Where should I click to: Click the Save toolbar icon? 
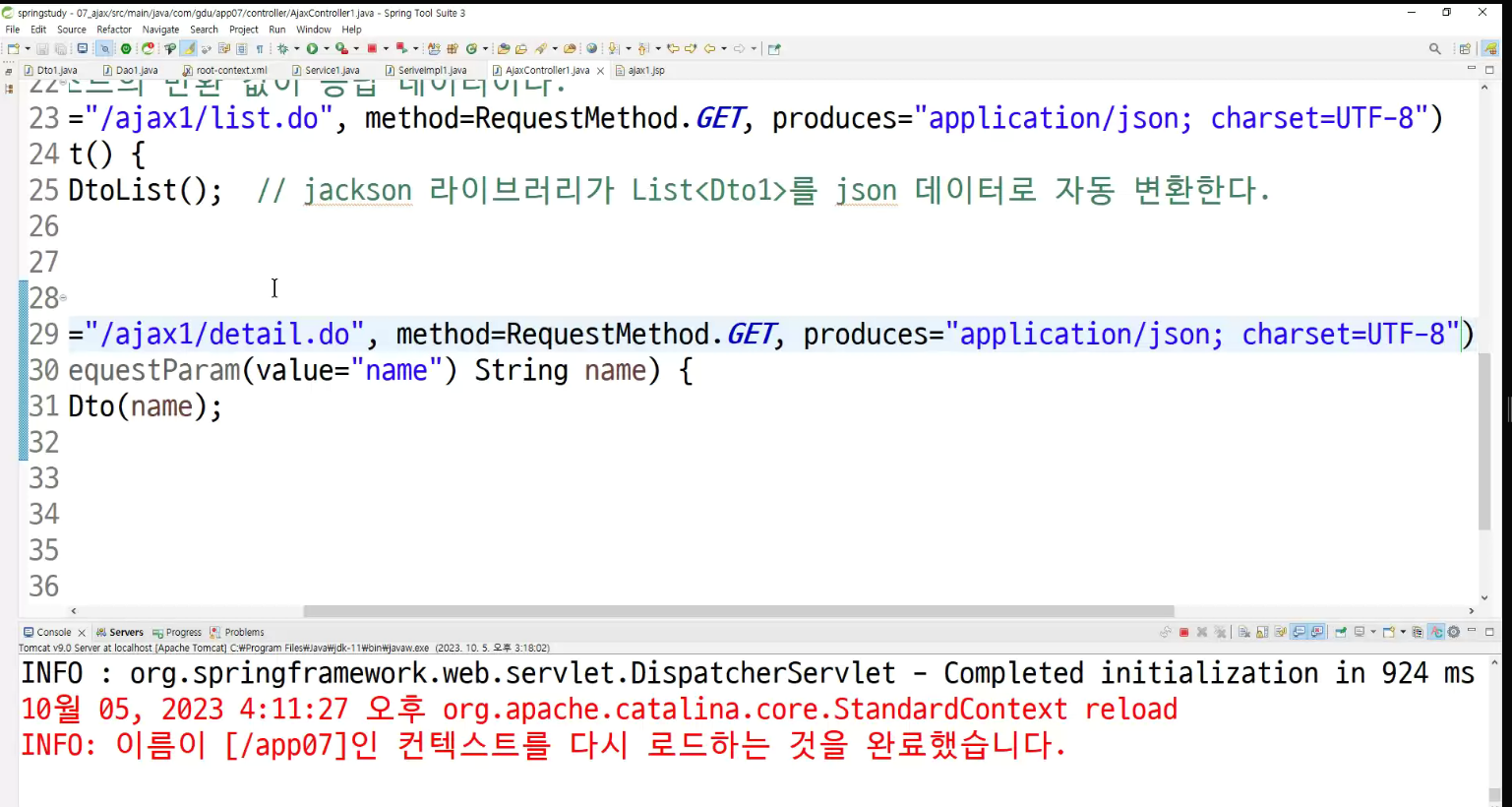click(42, 48)
